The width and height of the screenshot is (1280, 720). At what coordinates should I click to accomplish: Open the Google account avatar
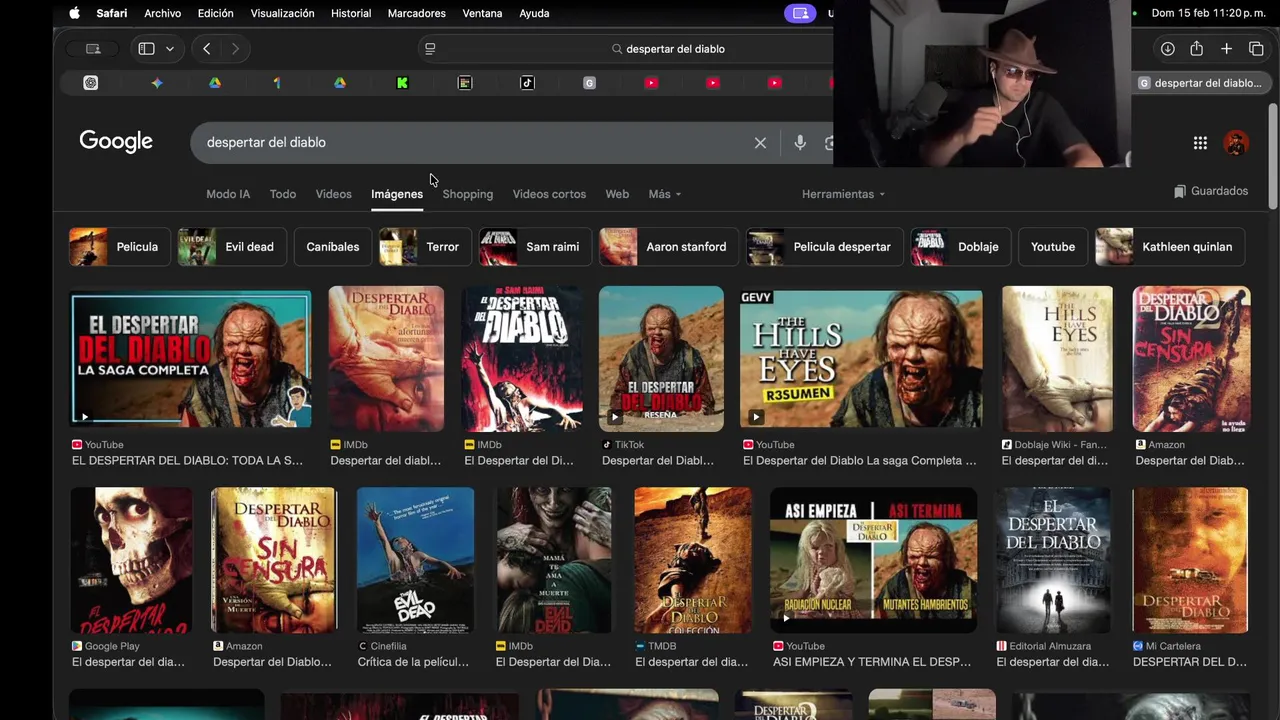point(1236,143)
